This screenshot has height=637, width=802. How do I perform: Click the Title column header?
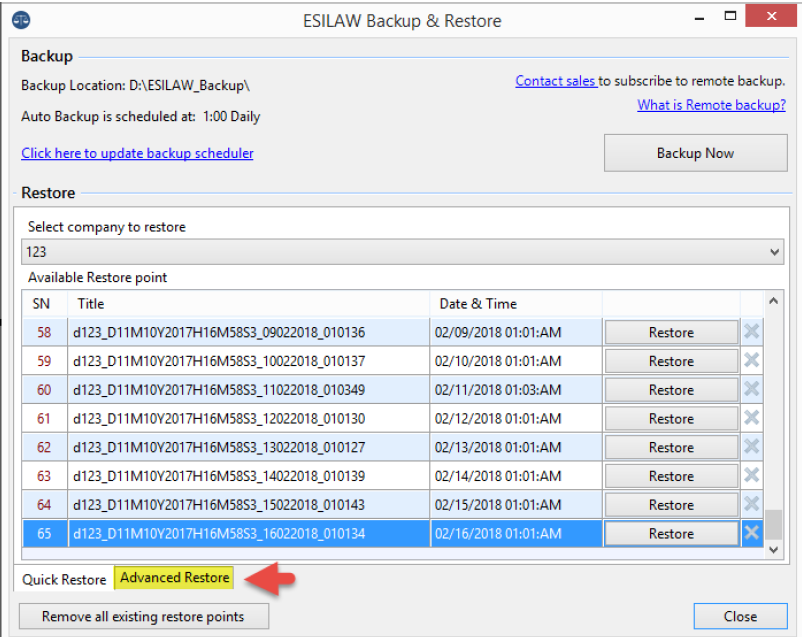[x=248, y=304]
